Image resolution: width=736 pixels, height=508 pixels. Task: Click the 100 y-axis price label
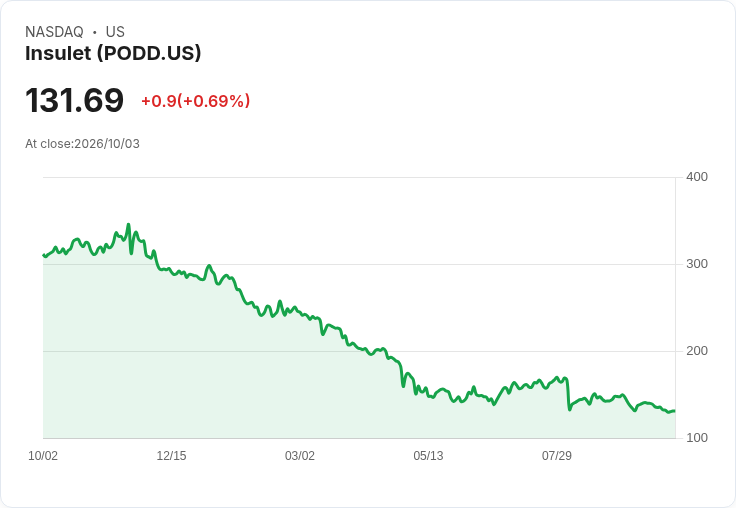click(x=697, y=438)
